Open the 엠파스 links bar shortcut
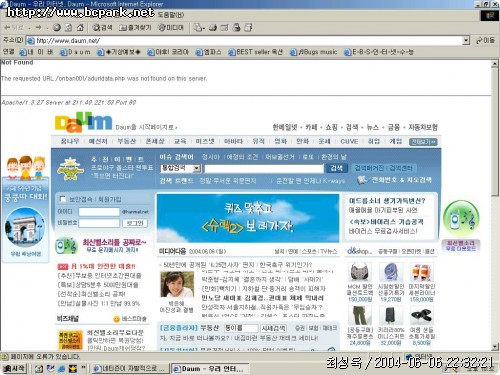 pos(209,52)
